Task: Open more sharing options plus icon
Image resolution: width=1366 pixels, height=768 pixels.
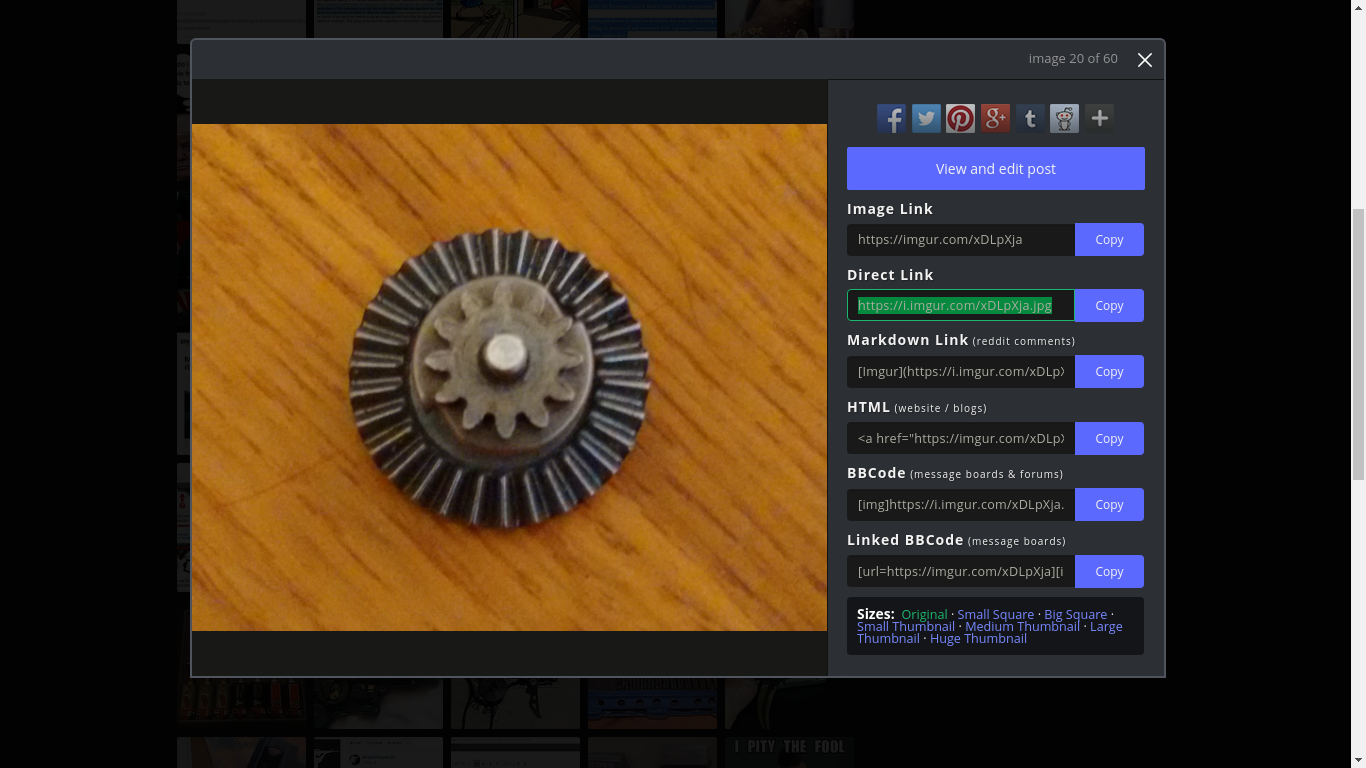Action: pos(1099,119)
